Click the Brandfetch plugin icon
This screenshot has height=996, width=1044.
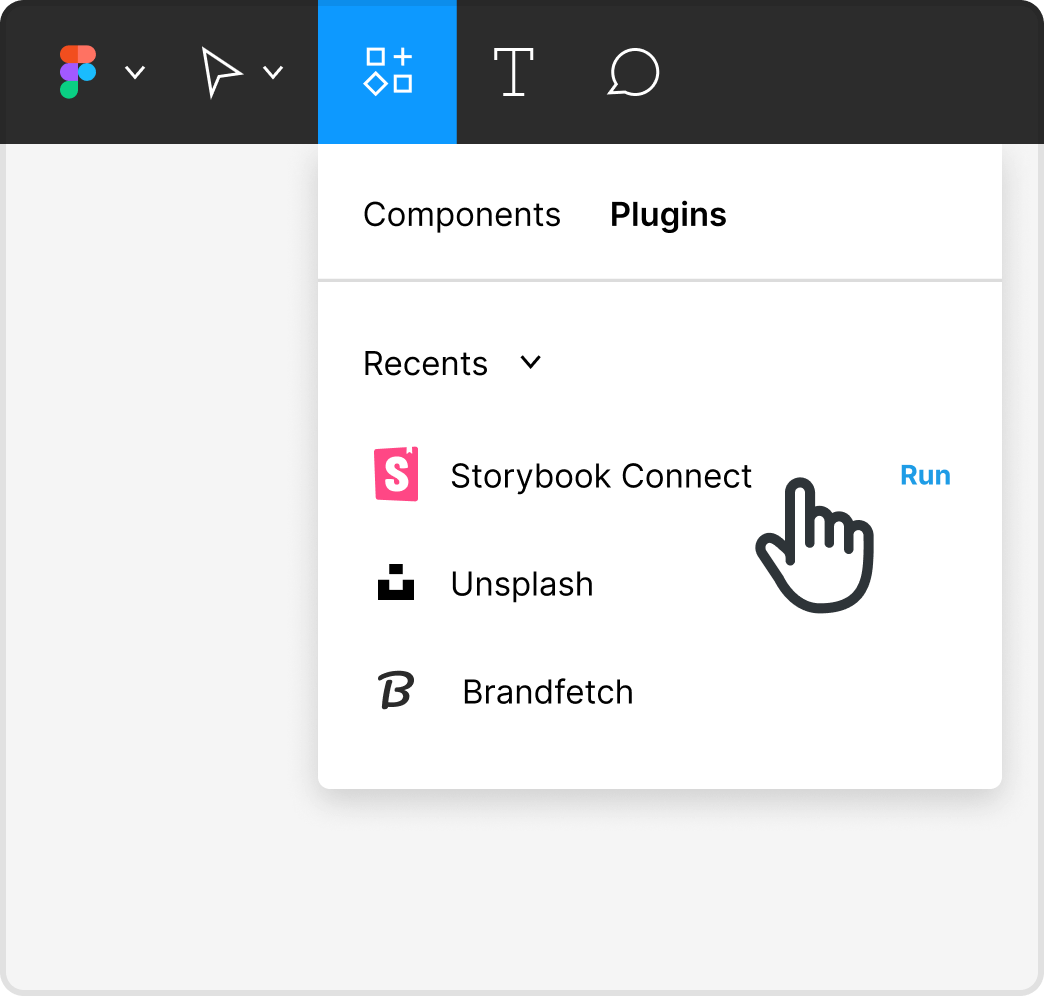coord(396,690)
